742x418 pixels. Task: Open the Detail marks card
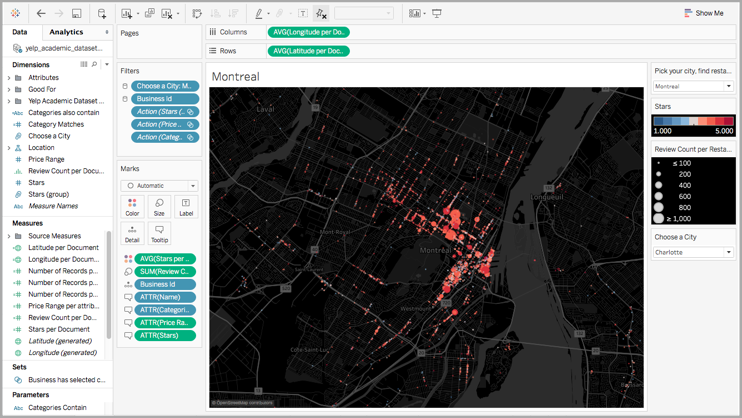tap(132, 233)
